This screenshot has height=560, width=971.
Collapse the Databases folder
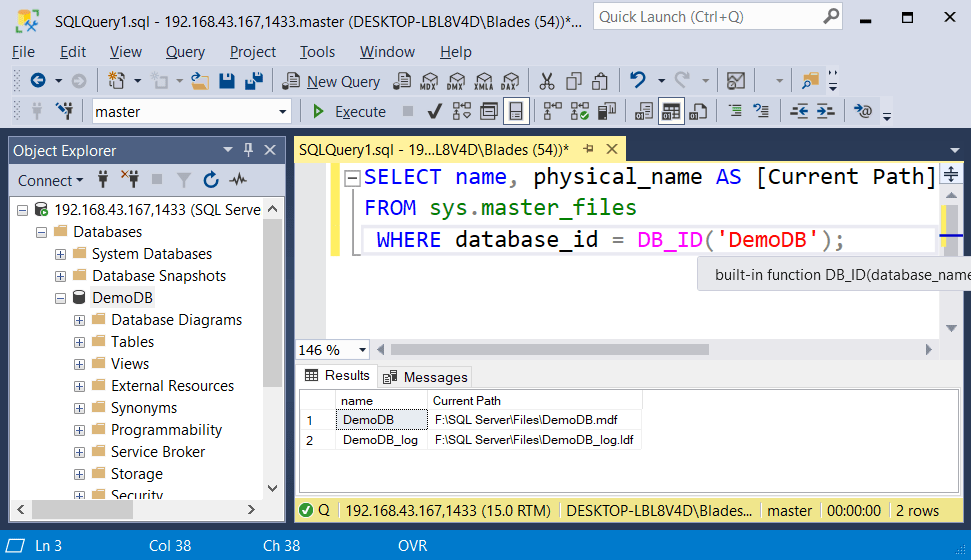41,232
